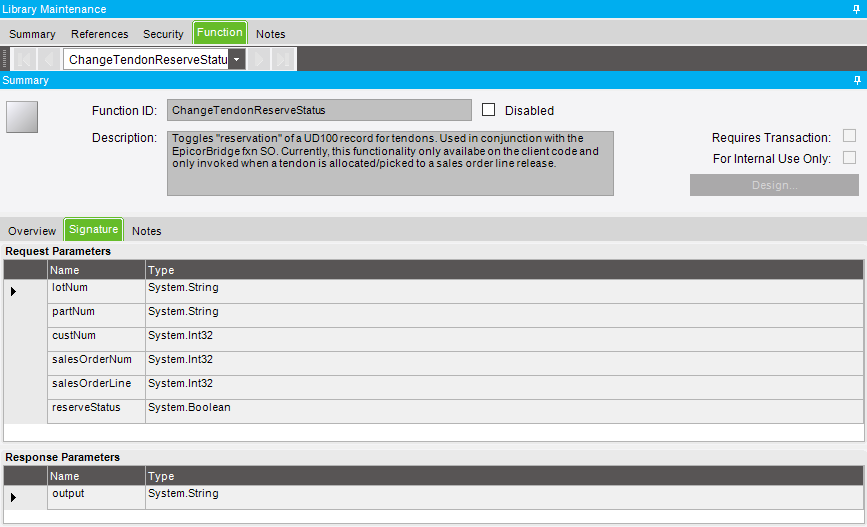The width and height of the screenshot is (867, 527).
Task: Select the reserveStatus parameter name cell
Action: [x=96, y=411]
